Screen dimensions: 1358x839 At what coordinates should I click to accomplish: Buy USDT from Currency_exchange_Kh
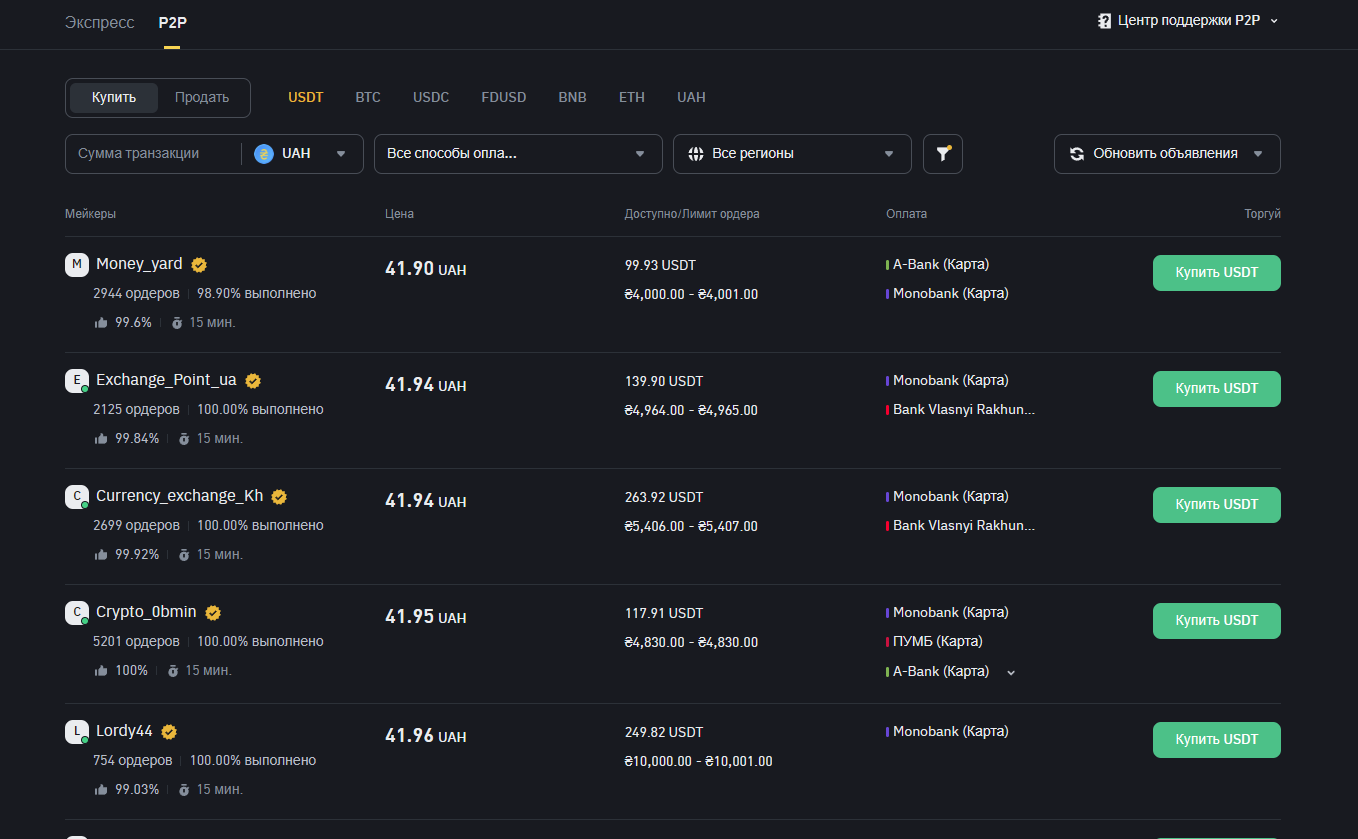[1216, 505]
